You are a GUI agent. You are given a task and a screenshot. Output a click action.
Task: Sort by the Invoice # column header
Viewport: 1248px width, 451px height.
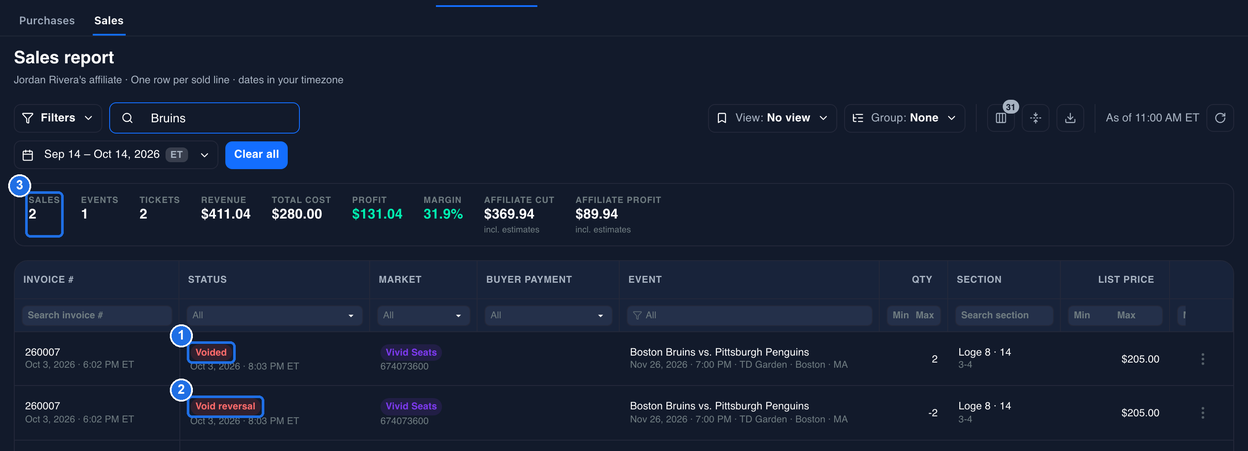point(49,279)
